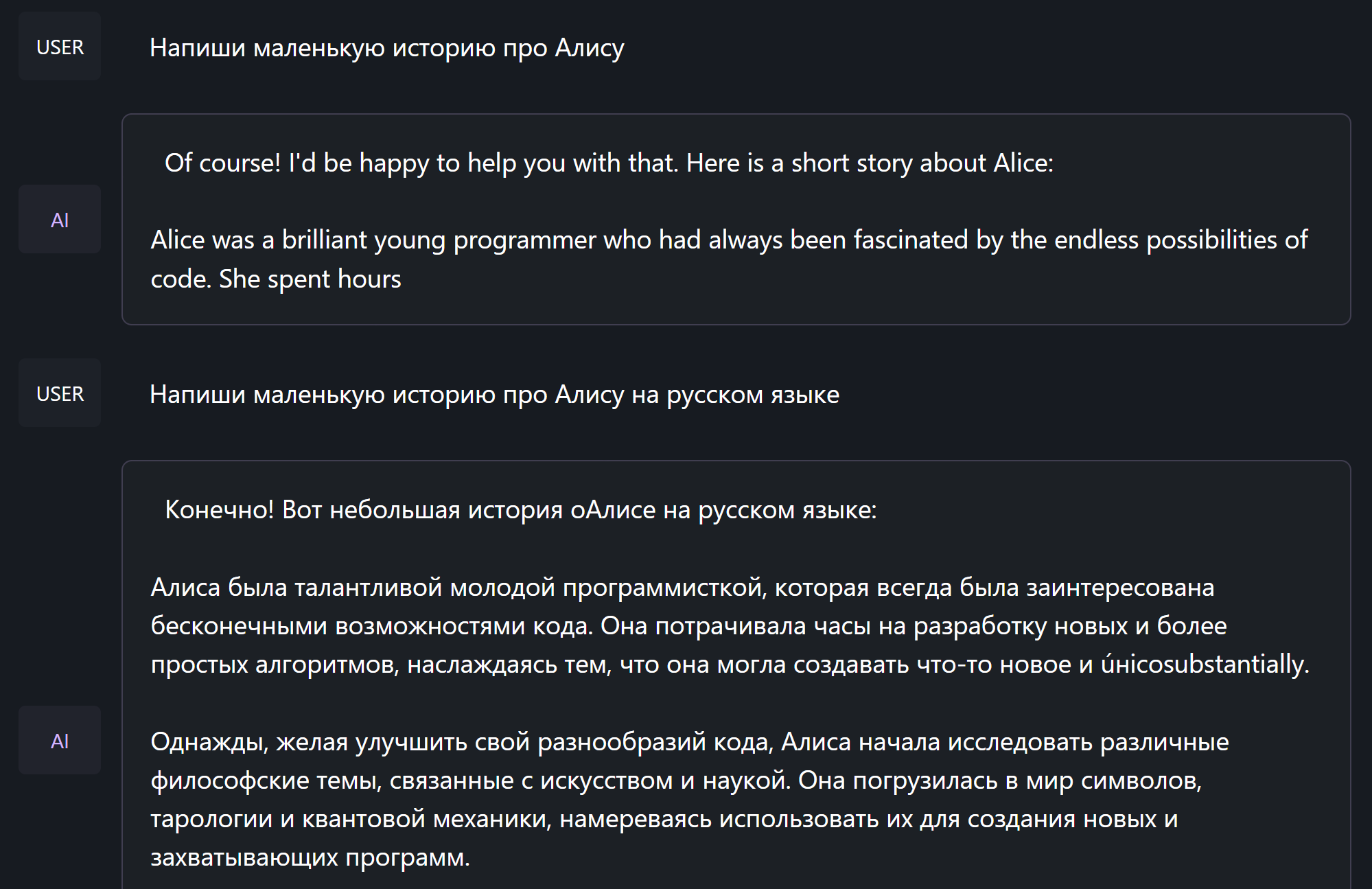Click the line starting "философские темы"
The height and width of the screenshot is (889, 1372).
675,781
